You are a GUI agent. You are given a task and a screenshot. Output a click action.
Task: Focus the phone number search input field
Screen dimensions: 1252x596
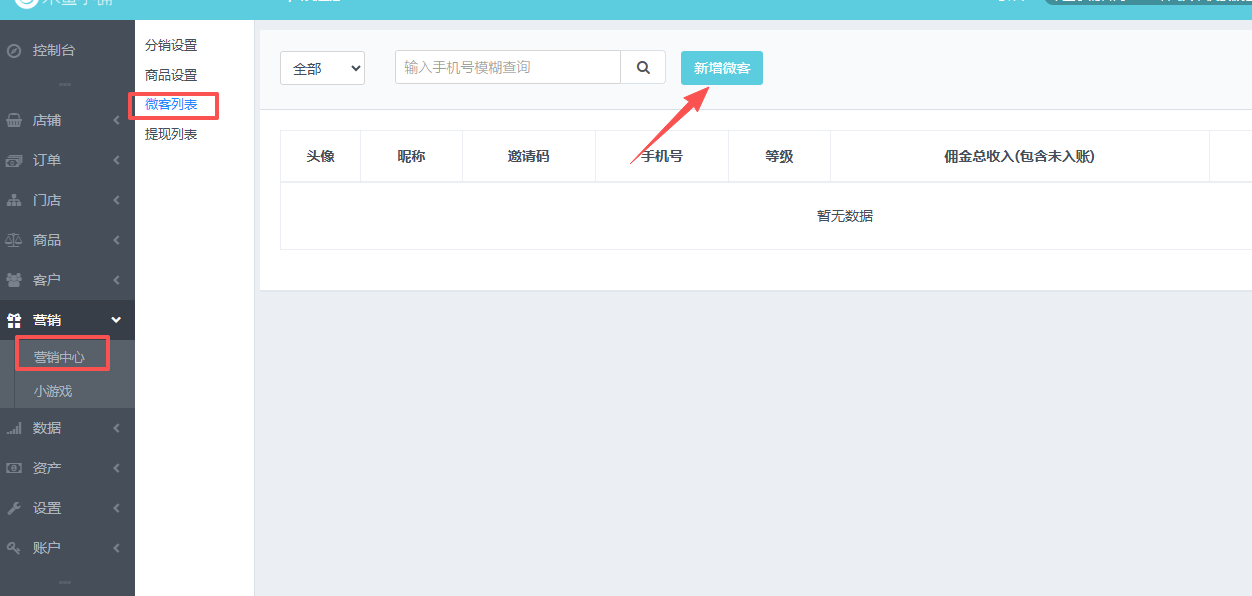507,68
